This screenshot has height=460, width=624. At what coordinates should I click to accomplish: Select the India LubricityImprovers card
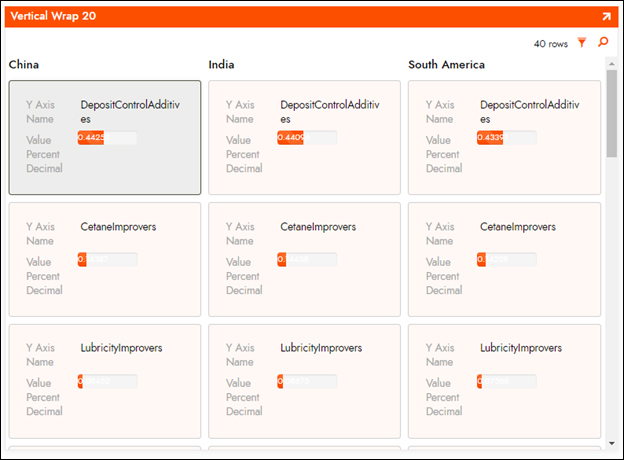pos(304,381)
